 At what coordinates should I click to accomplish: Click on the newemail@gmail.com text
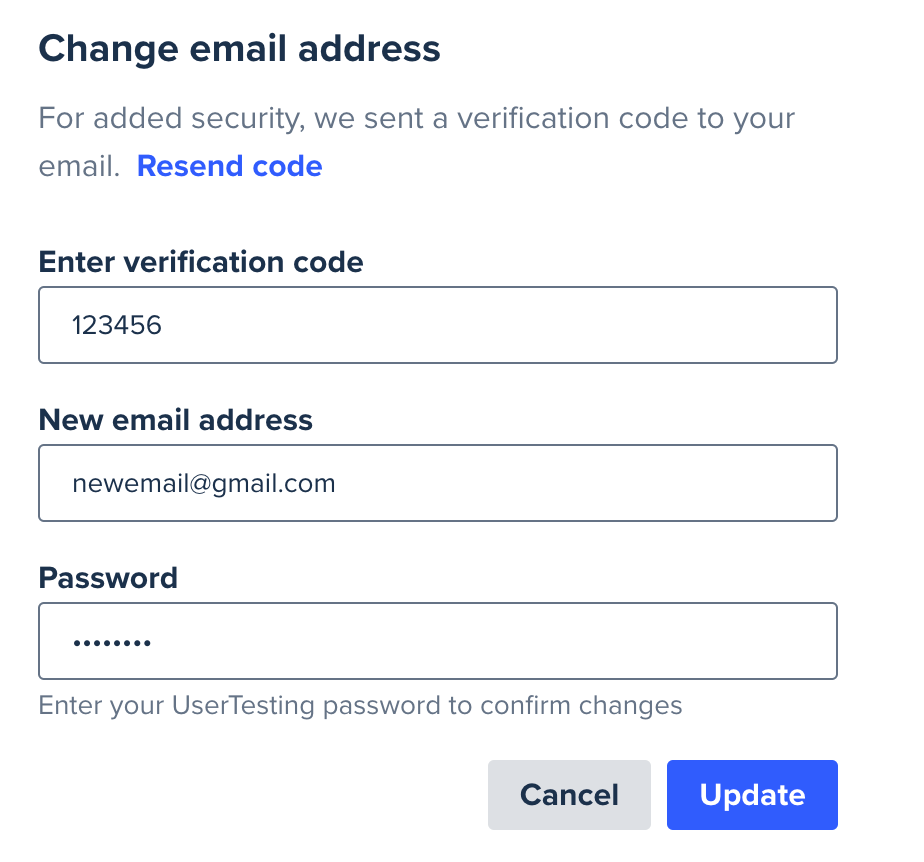coord(204,484)
